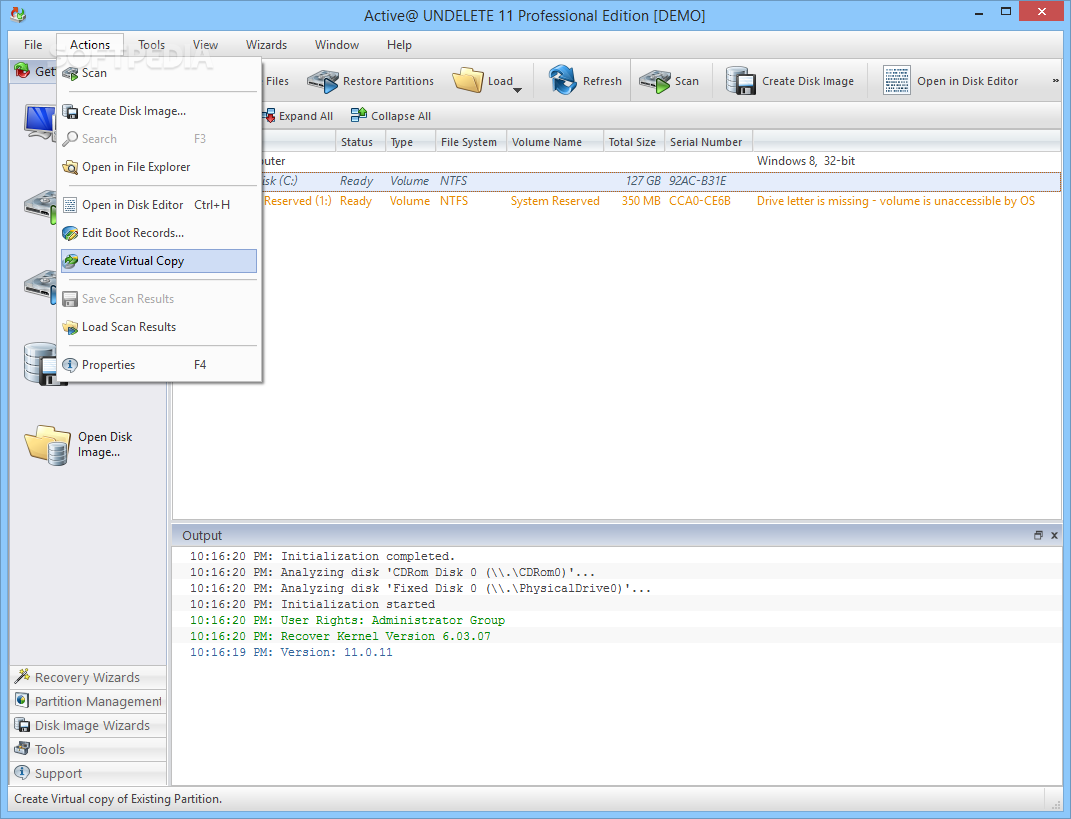This screenshot has height=819, width=1071.
Task: Open the Window menu
Action: 337,45
